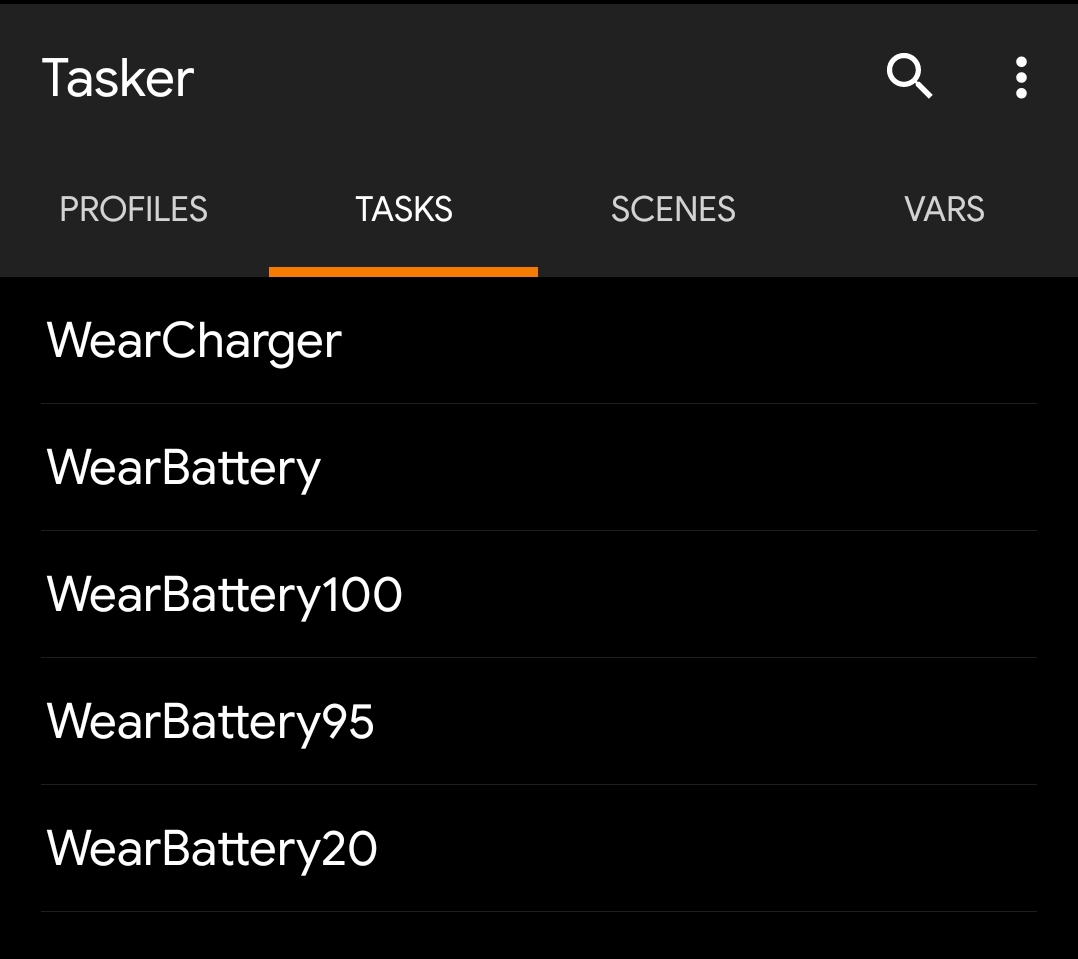The width and height of the screenshot is (1078, 959).
Task: Search tasks using the top bar icon
Action: click(909, 77)
